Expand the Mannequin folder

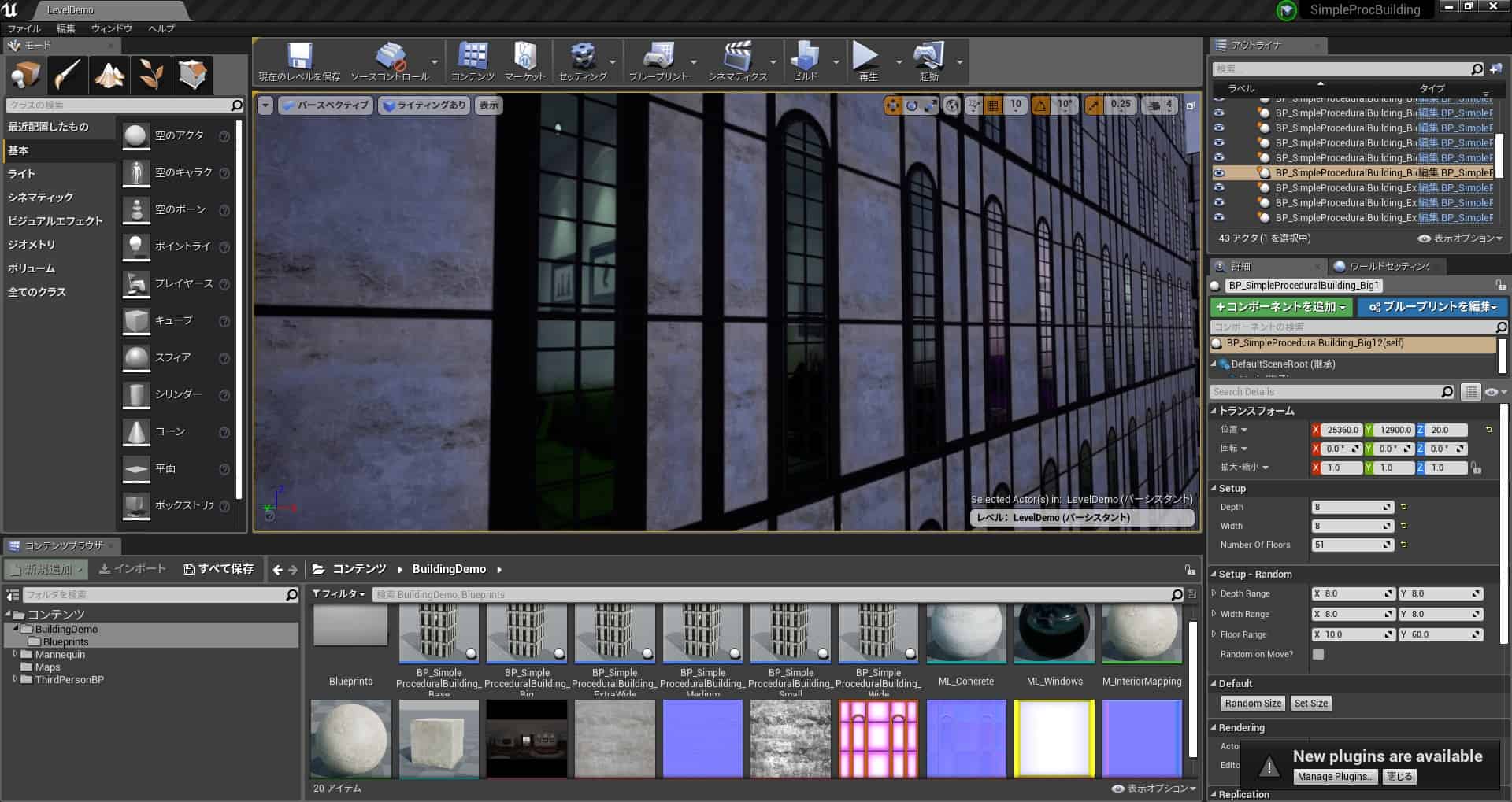point(15,654)
